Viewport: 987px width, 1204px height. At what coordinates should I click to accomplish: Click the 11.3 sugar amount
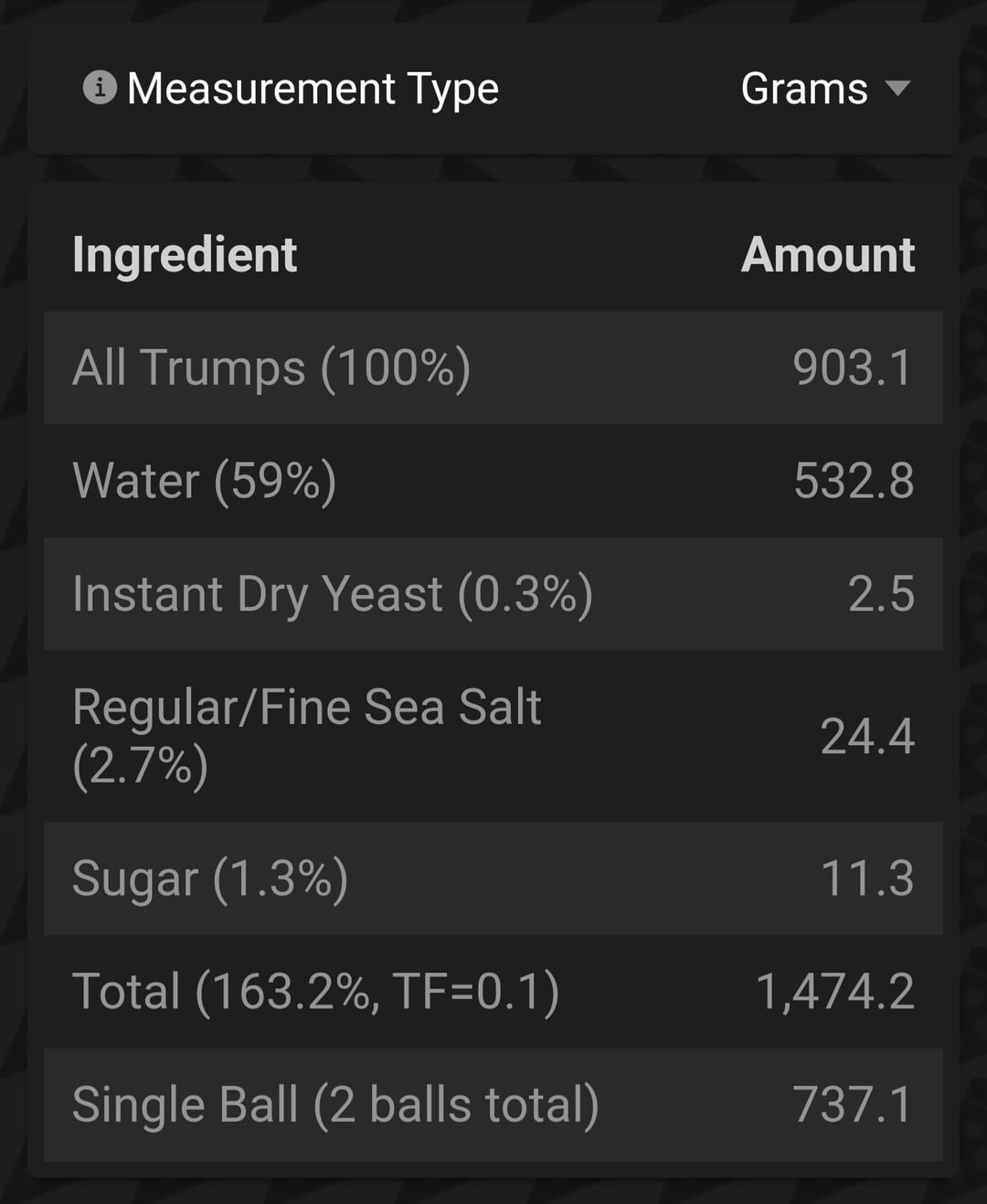click(x=866, y=879)
